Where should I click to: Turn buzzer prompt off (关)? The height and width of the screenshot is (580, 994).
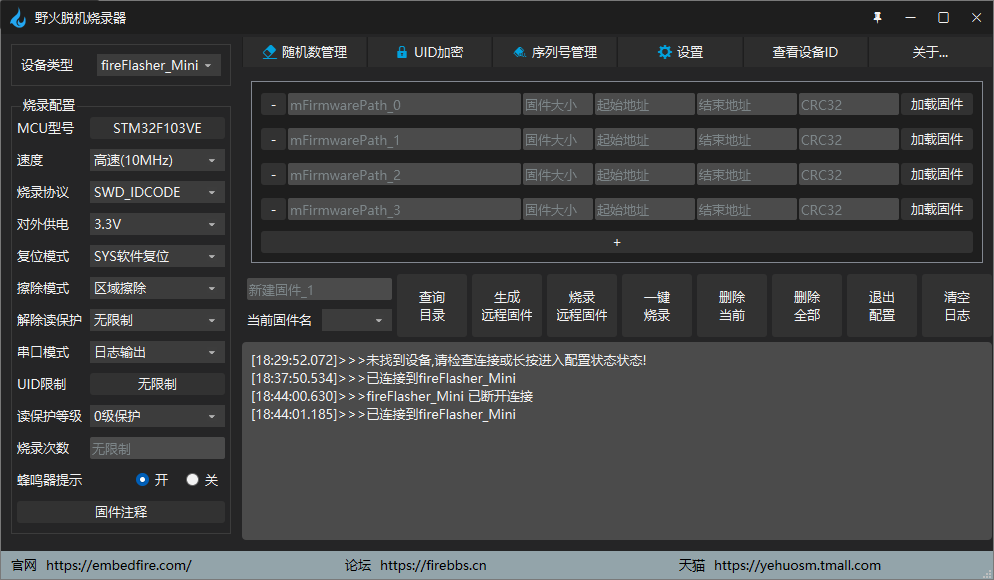[x=192, y=480]
